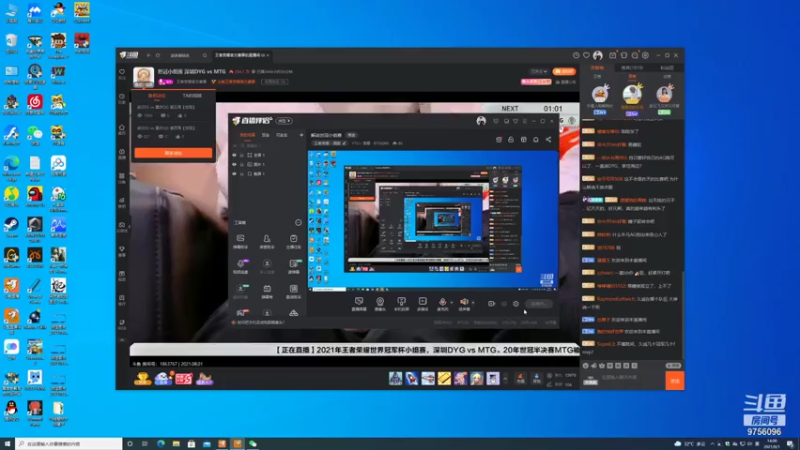Lock the second source layer
The width and height of the screenshot is (800, 450).
(x=242, y=164)
